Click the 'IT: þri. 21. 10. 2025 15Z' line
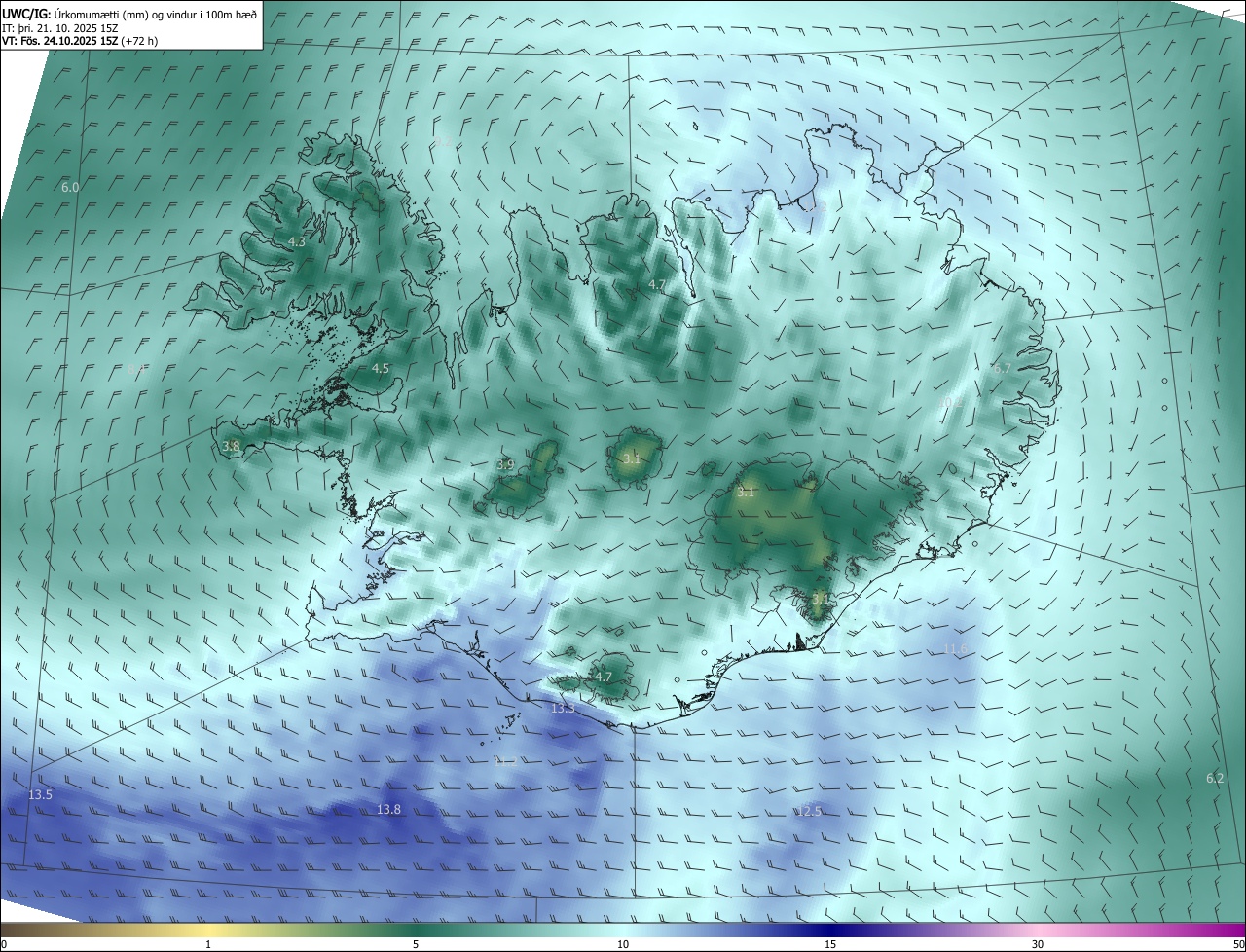The height and width of the screenshot is (952, 1246). click(59, 28)
